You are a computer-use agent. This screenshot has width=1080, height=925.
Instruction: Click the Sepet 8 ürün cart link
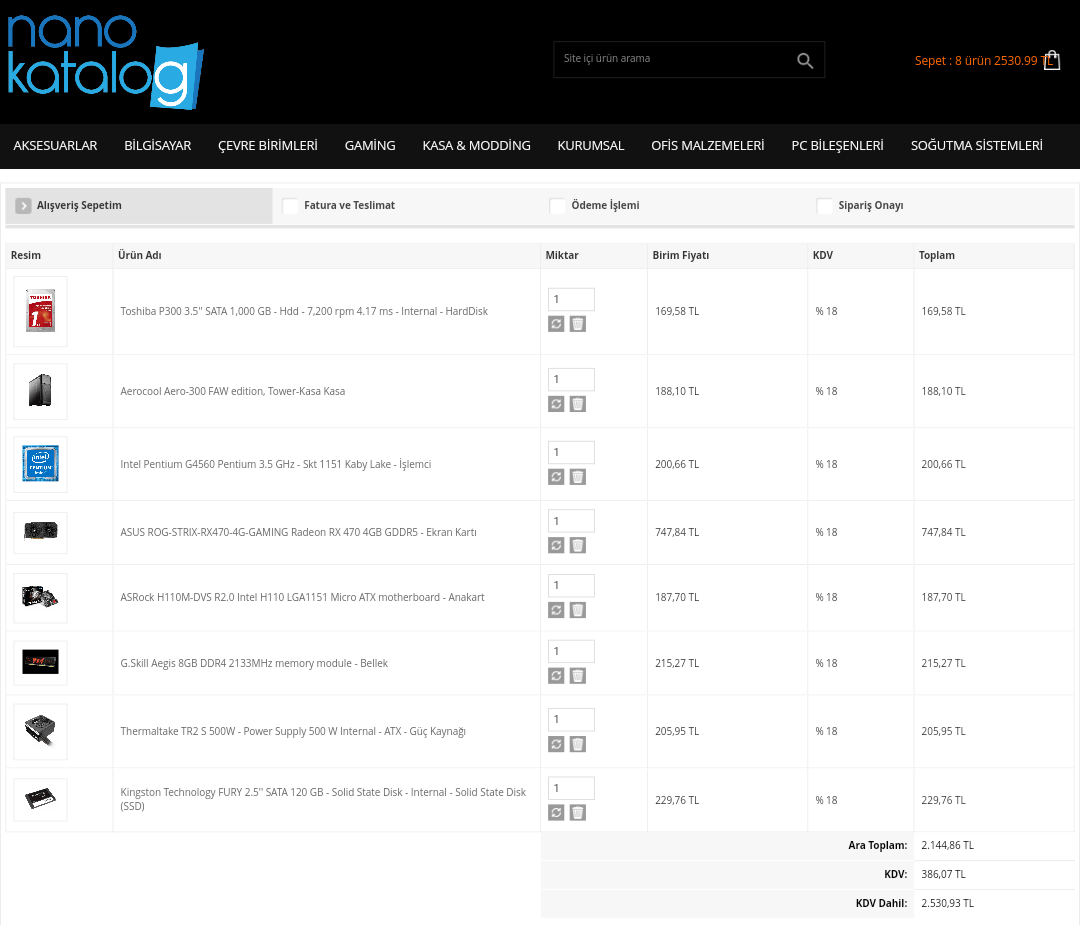point(983,61)
